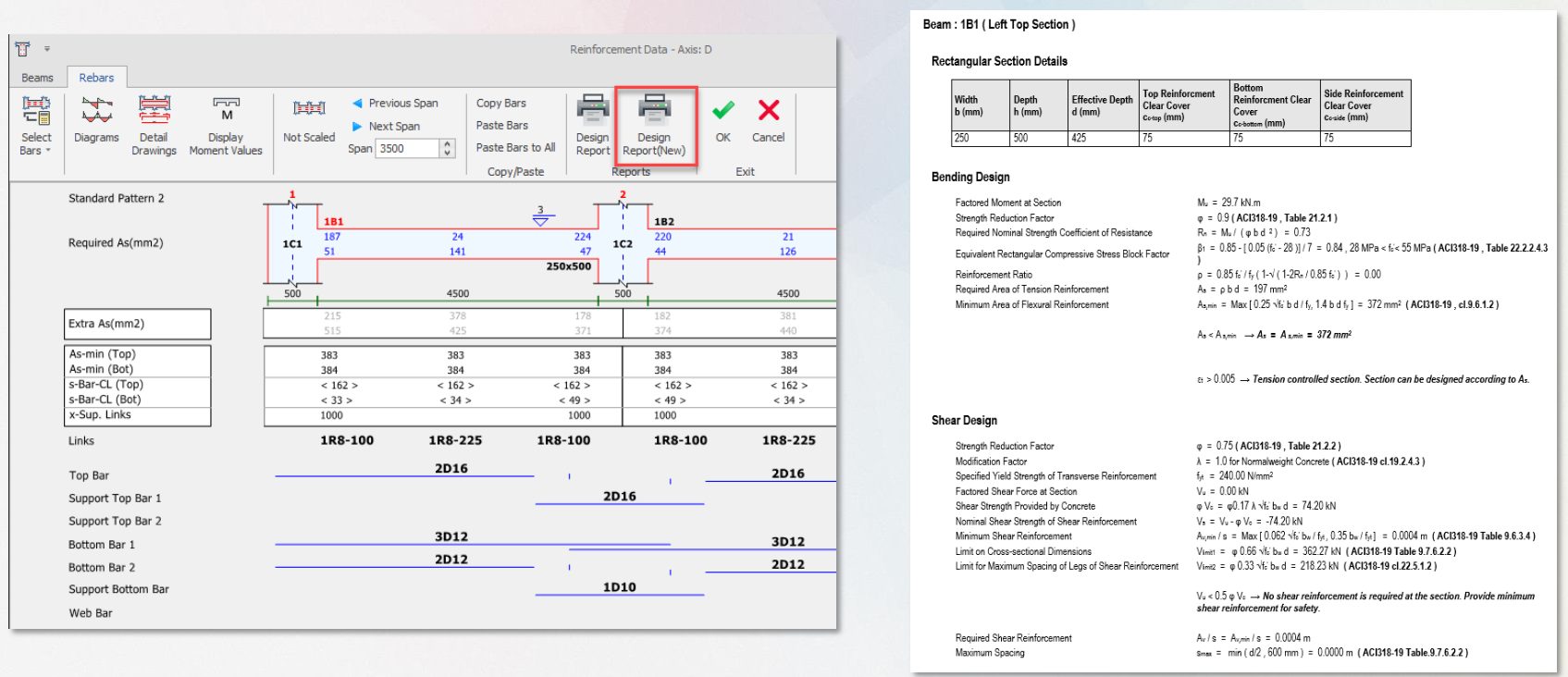Click required As value 126

point(788,252)
